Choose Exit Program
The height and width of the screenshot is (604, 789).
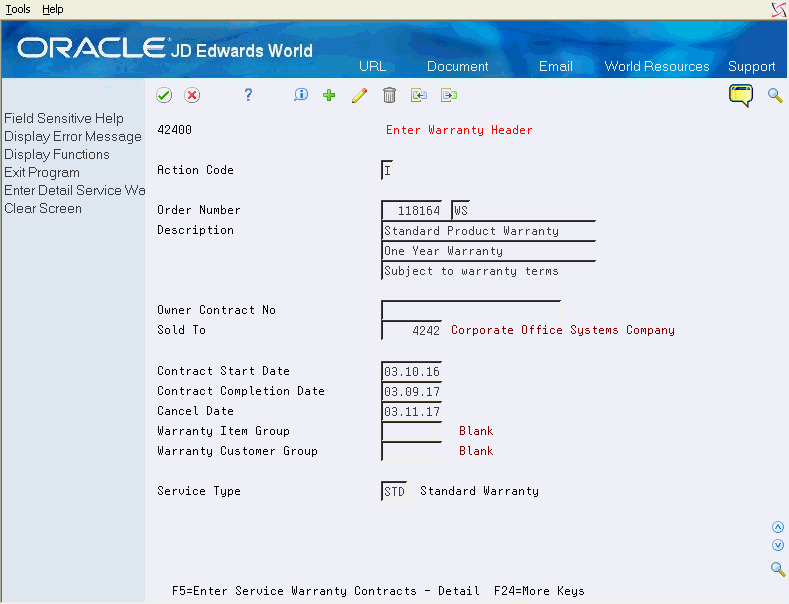(x=42, y=173)
